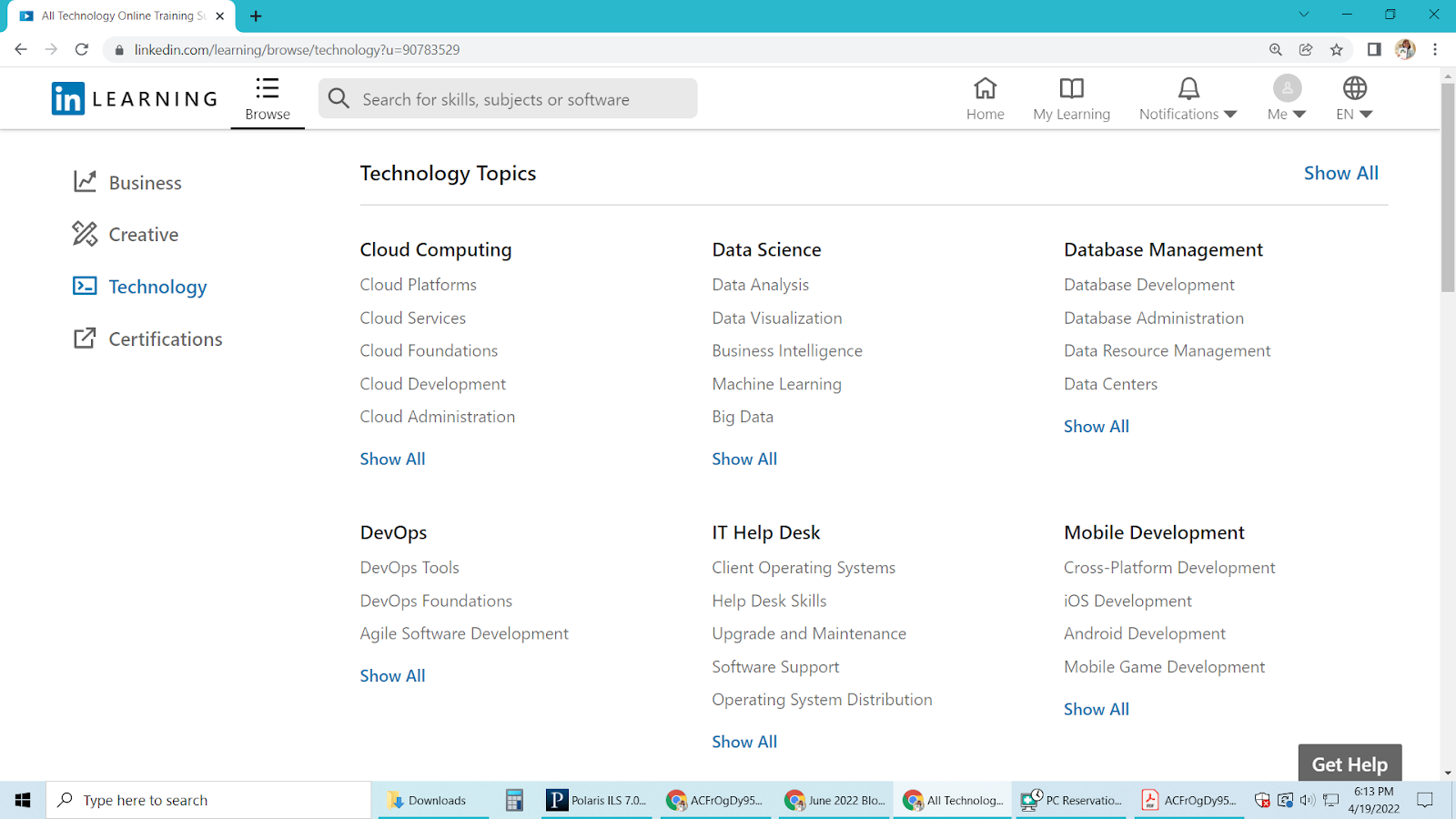
Task: Select the My Learning book icon
Action: pos(1071,89)
